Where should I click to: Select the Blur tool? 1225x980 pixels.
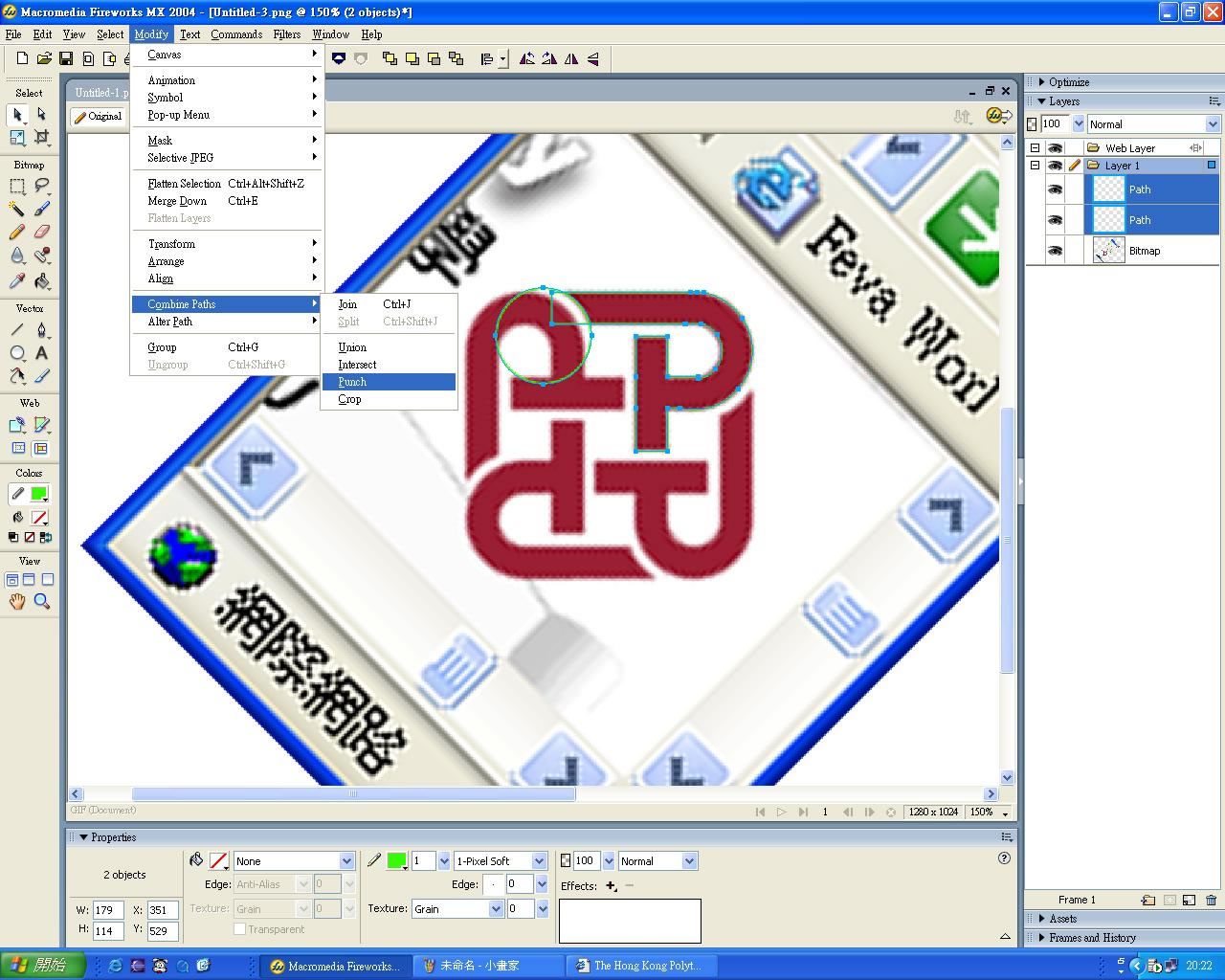point(17,256)
